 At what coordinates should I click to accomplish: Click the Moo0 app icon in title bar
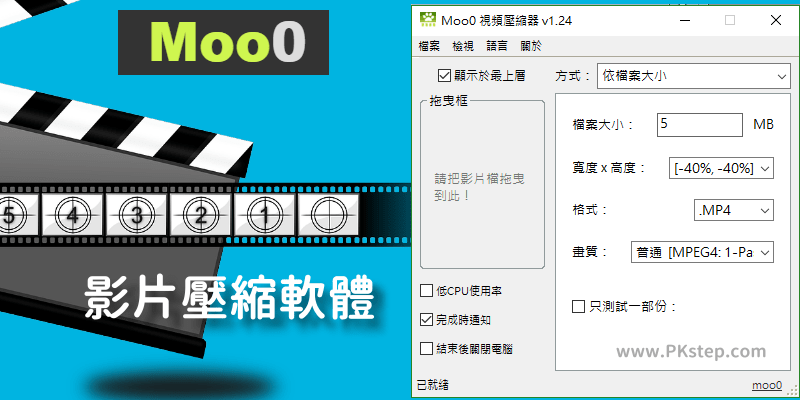(428, 20)
